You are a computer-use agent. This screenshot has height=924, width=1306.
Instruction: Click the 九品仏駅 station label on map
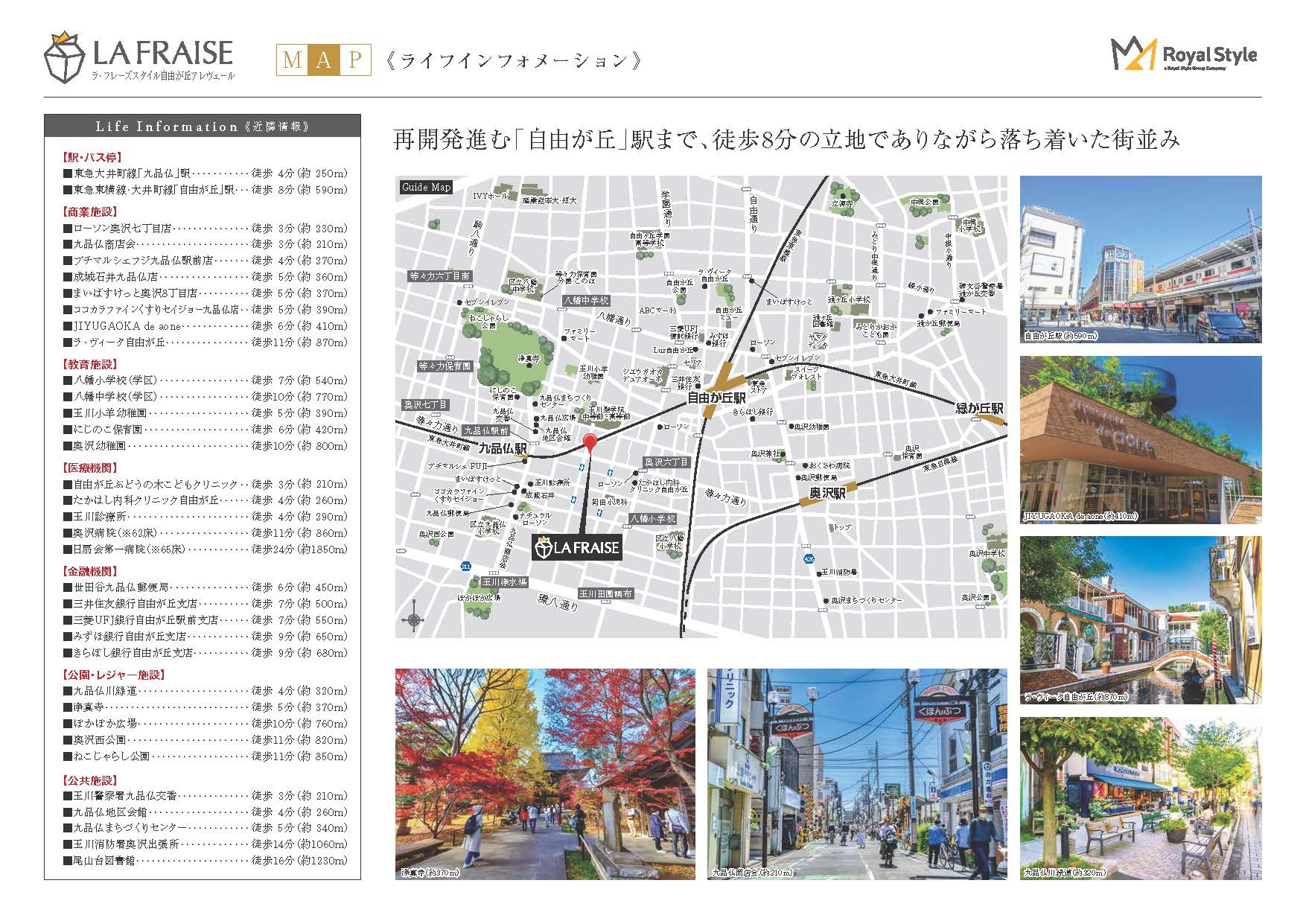502,449
